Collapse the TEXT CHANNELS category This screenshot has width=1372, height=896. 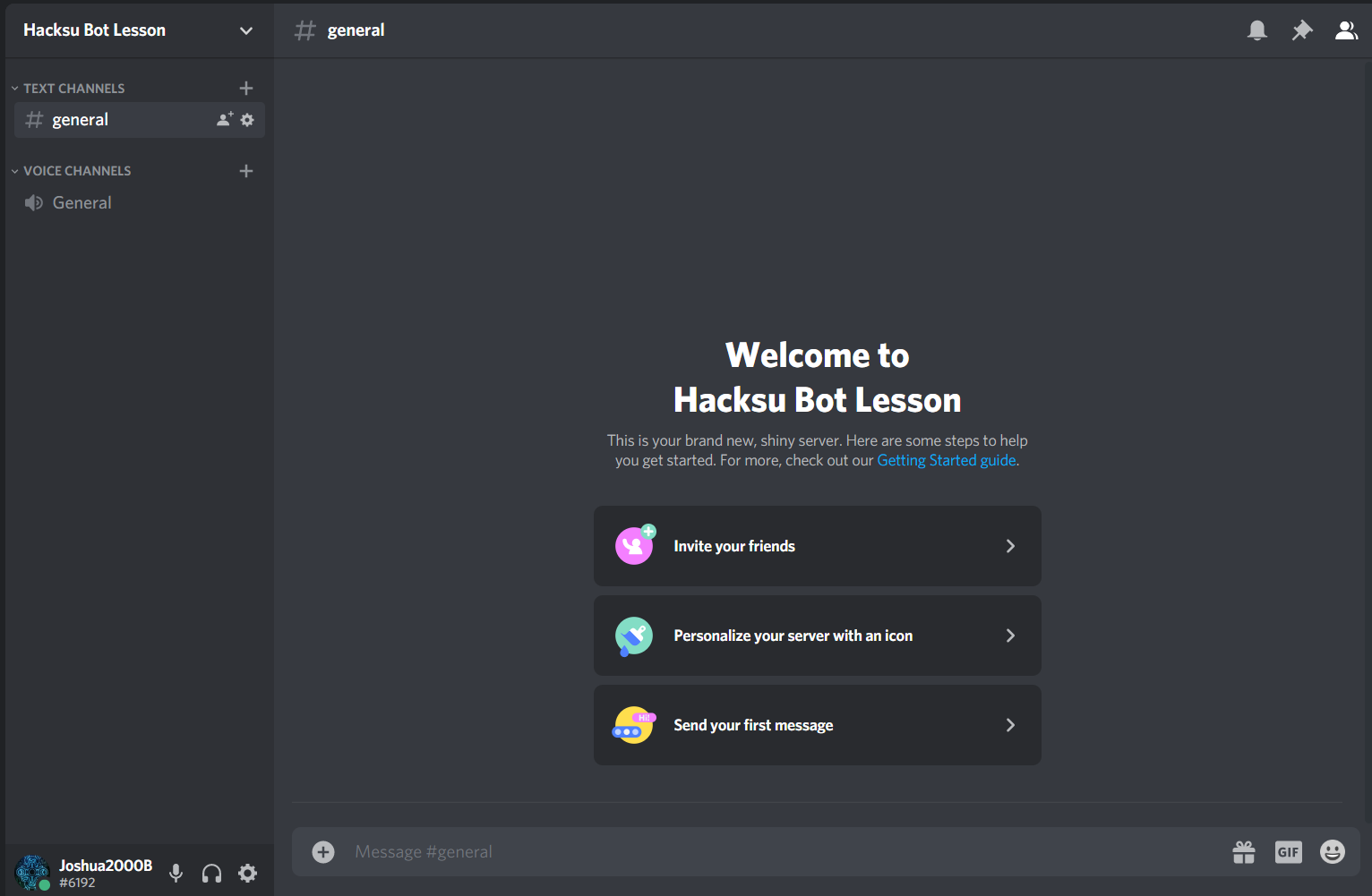pos(69,88)
